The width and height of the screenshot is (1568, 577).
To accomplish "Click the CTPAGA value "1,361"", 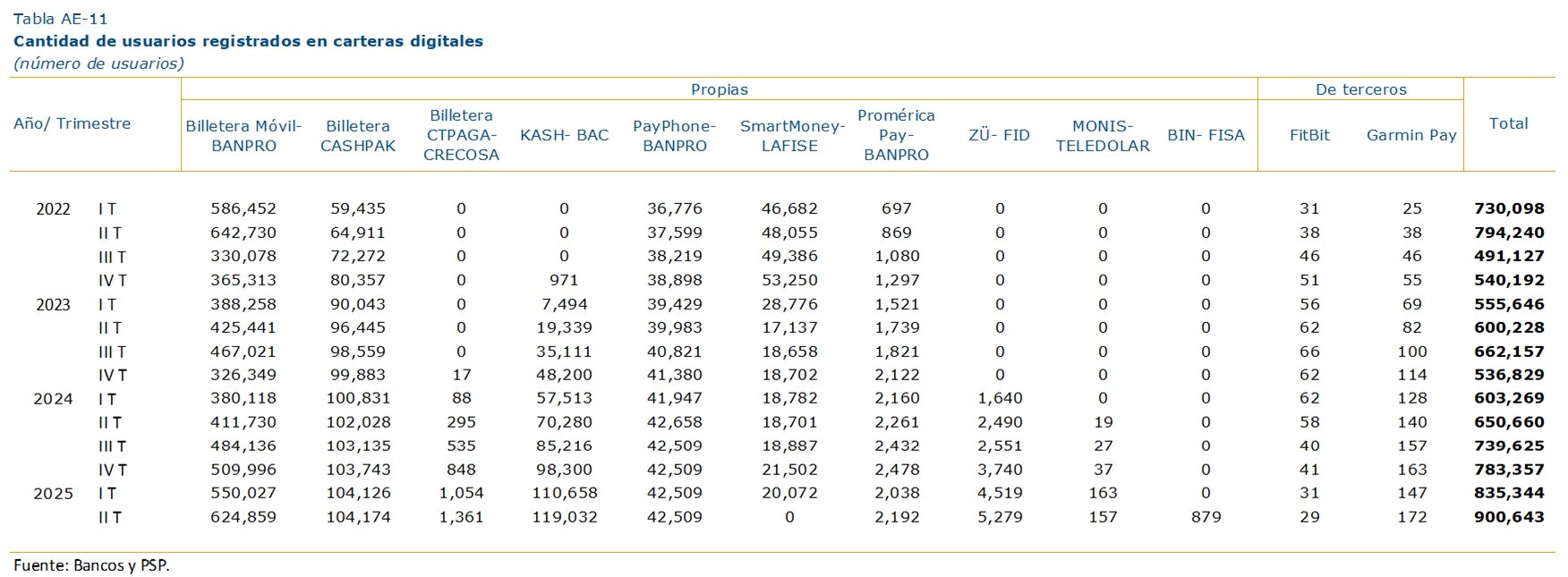I will click(461, 517).
